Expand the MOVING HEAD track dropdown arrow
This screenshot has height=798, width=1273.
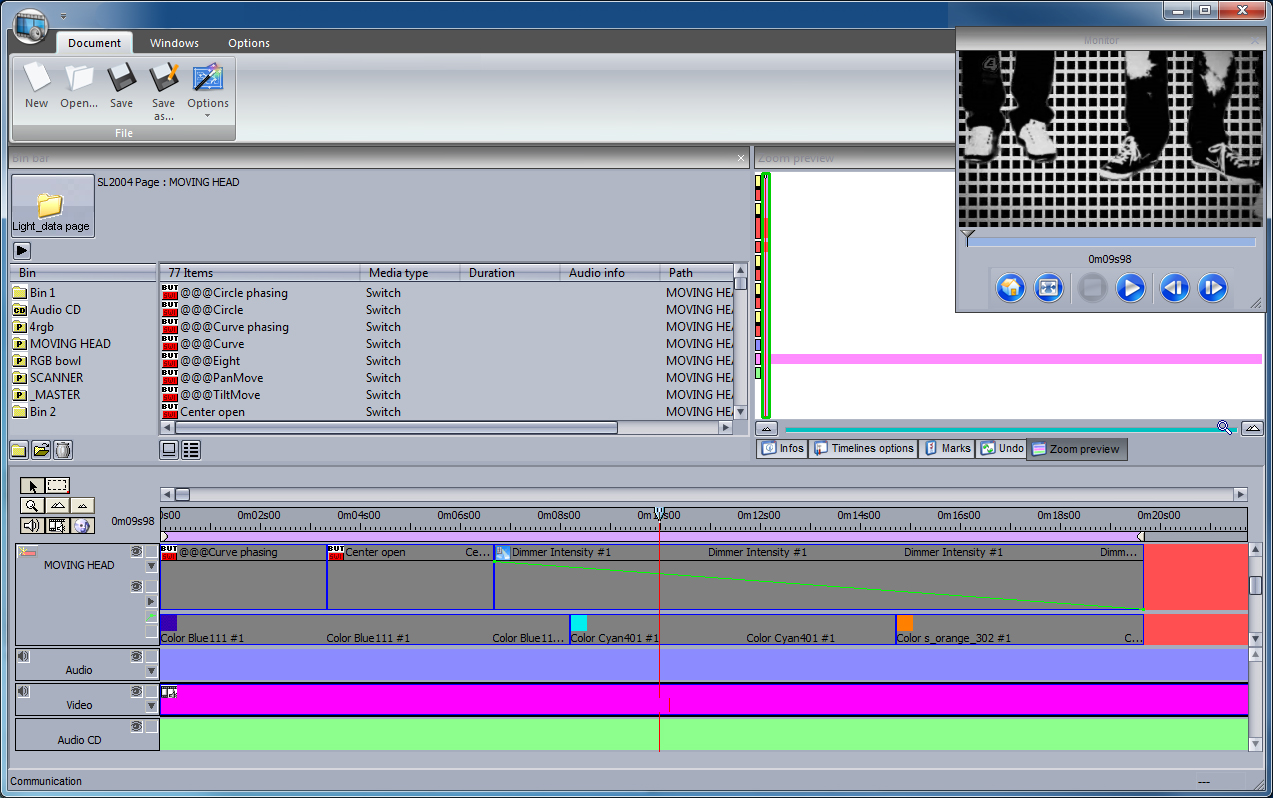coord(151,566)
